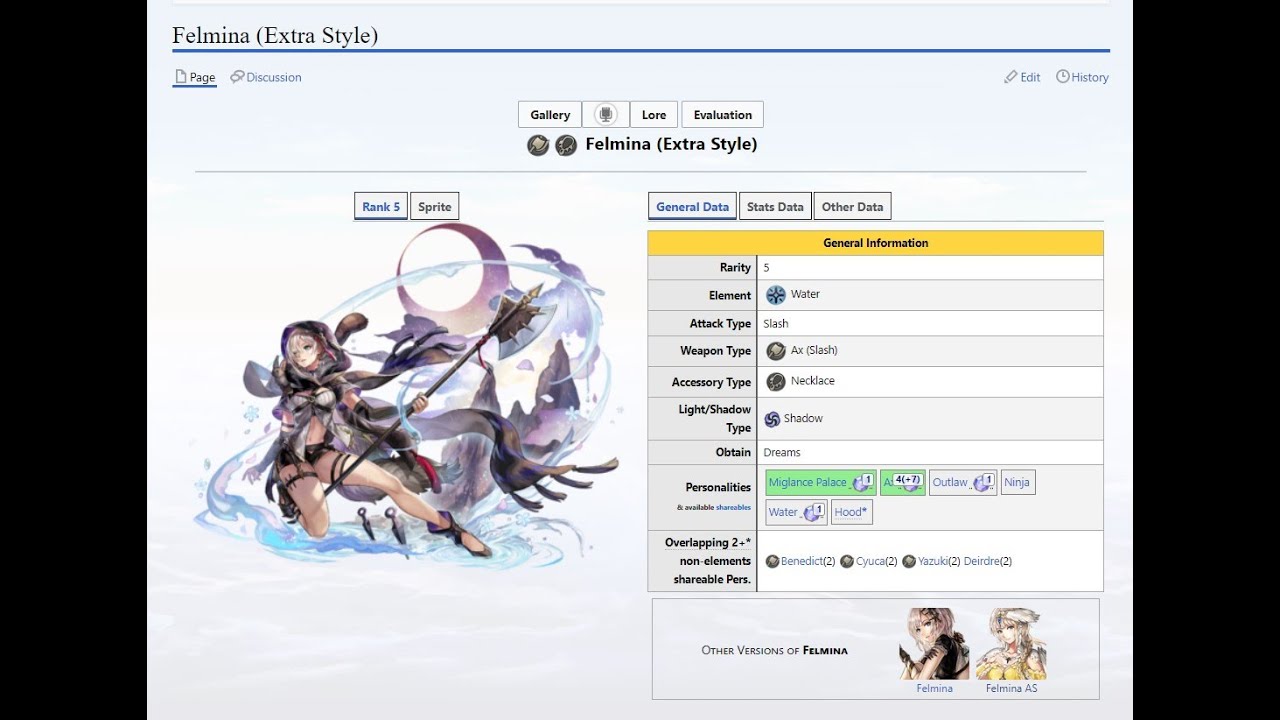The width and height of the screenshot is (1280, 720).
Task: Open Cyuca character link
Action: point(870,562)
